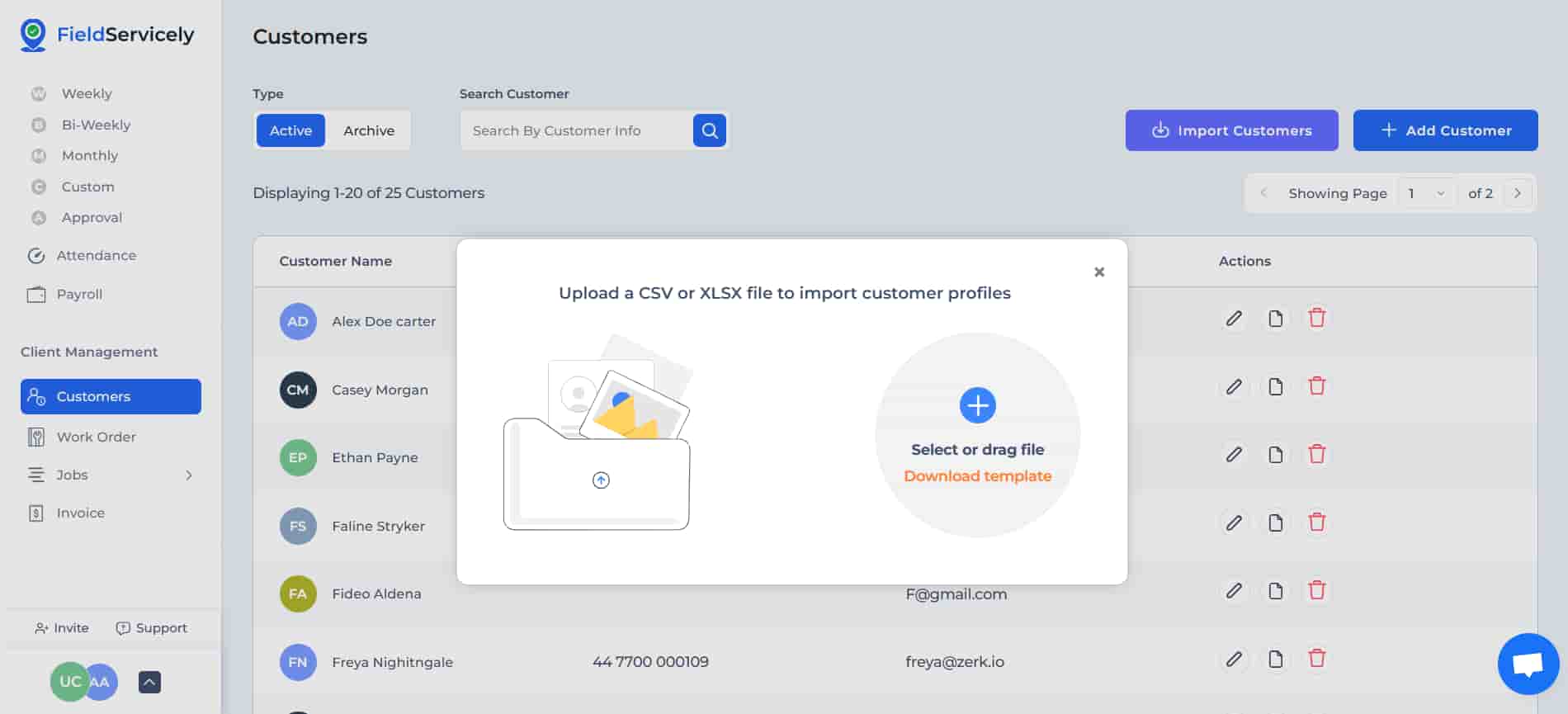Delete Faline Stryker with trash icon
The image size is (1568, 714).
coord(1317,522)
